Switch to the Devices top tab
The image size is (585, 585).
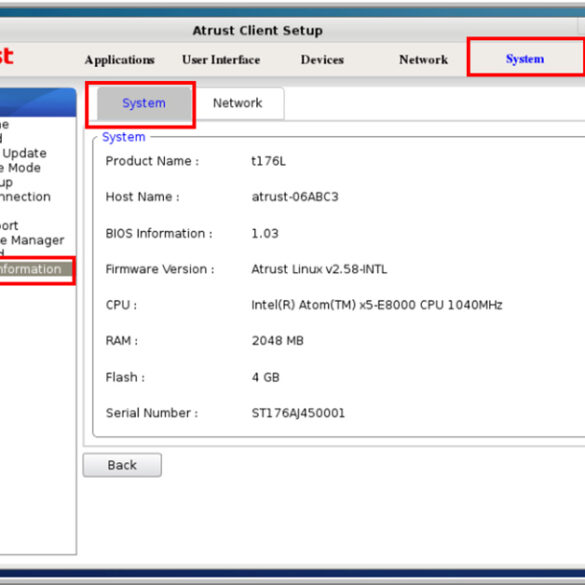322,60
